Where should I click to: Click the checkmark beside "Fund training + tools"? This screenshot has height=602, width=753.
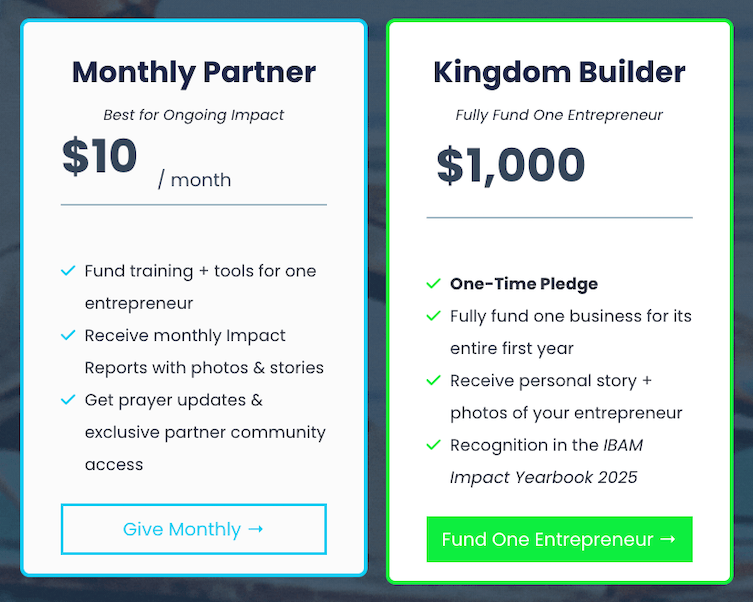coord(68,271)
